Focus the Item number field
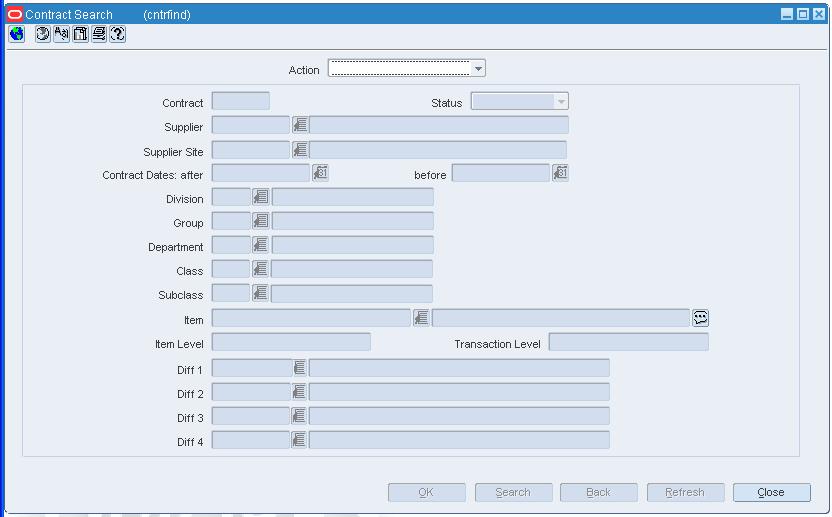The image size is (832, 517). pos(311,318)
